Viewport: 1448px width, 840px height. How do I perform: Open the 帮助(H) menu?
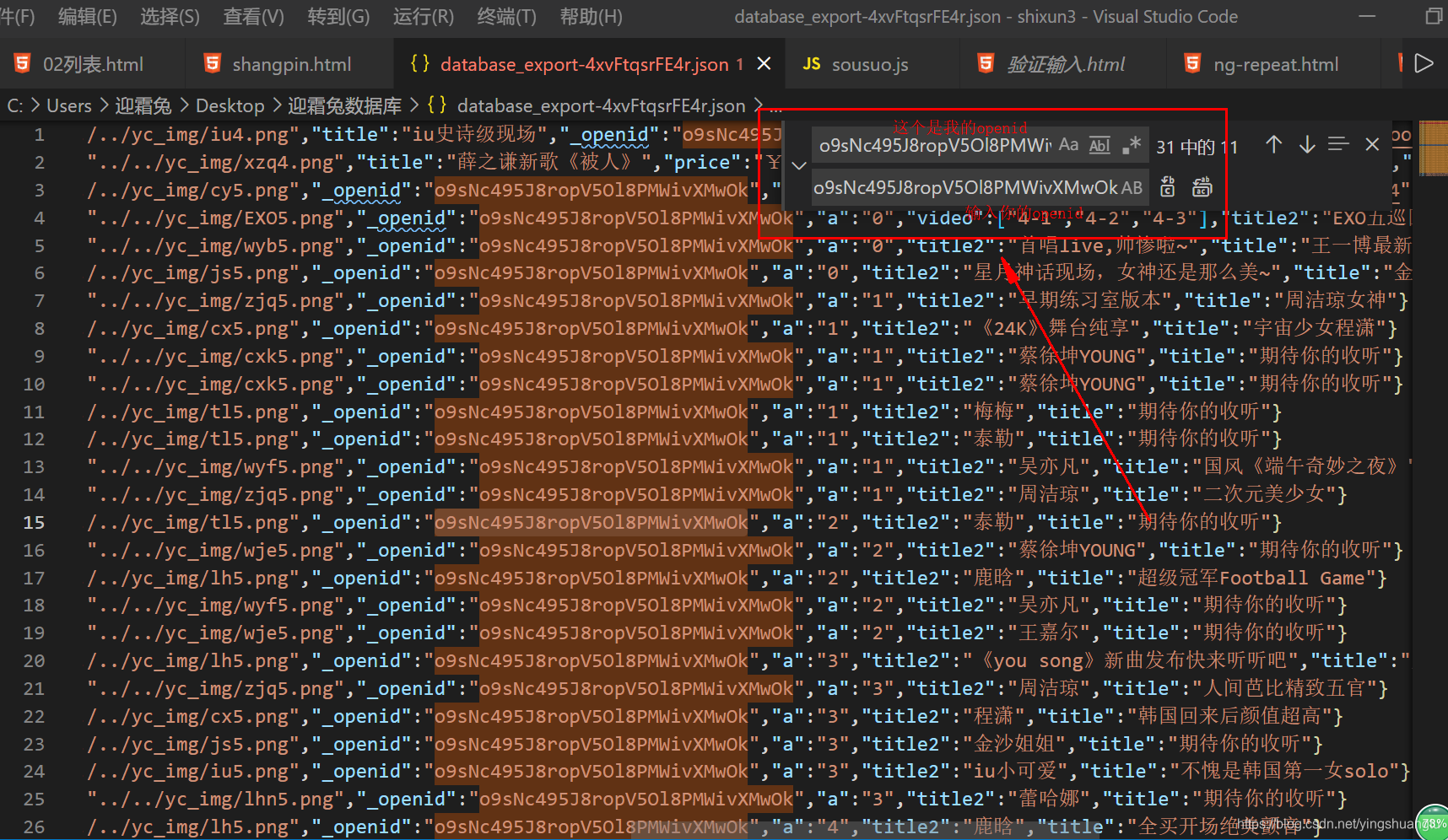[591, 17]
